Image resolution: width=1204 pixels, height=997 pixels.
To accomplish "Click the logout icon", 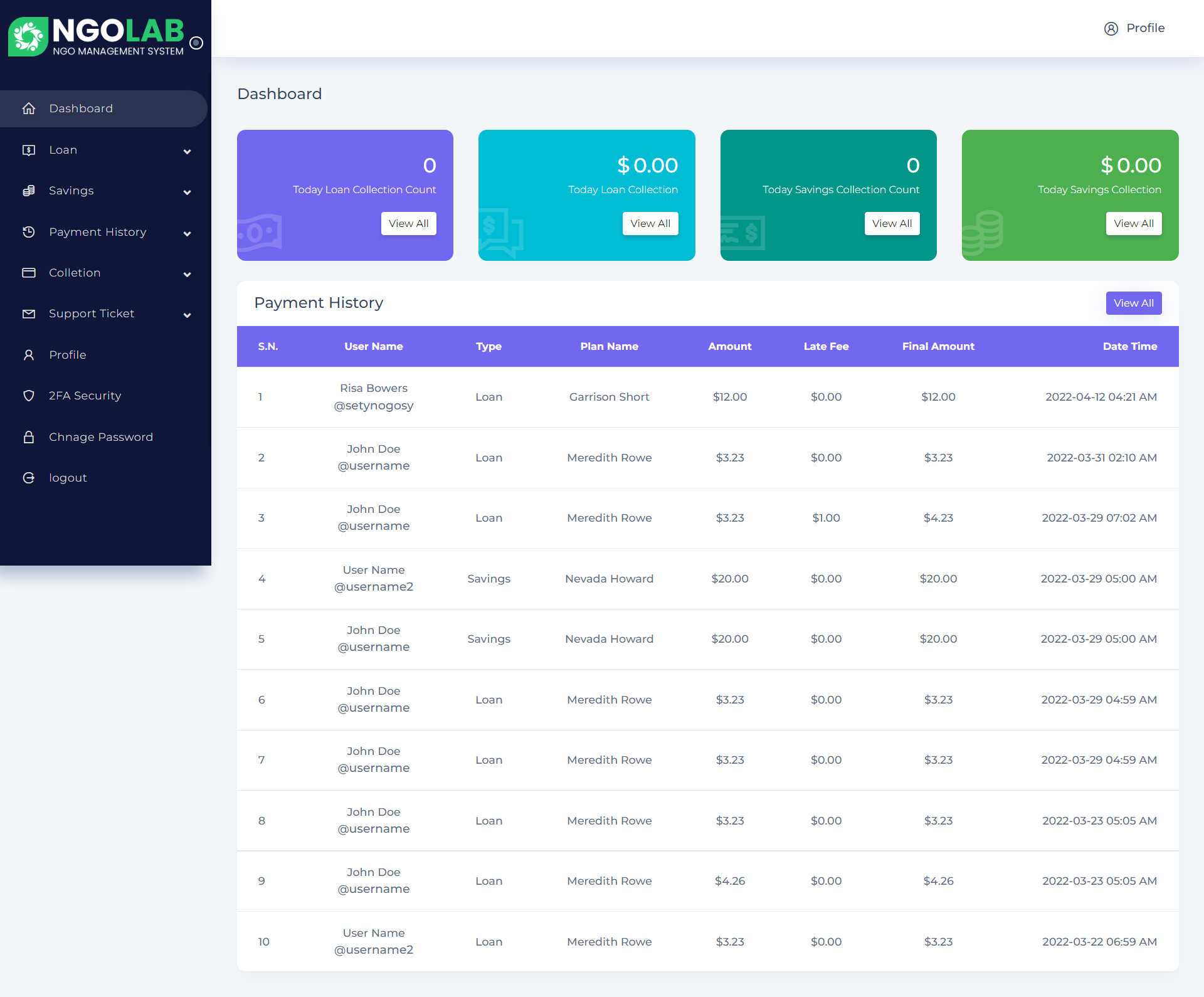I will click(29, 477).
